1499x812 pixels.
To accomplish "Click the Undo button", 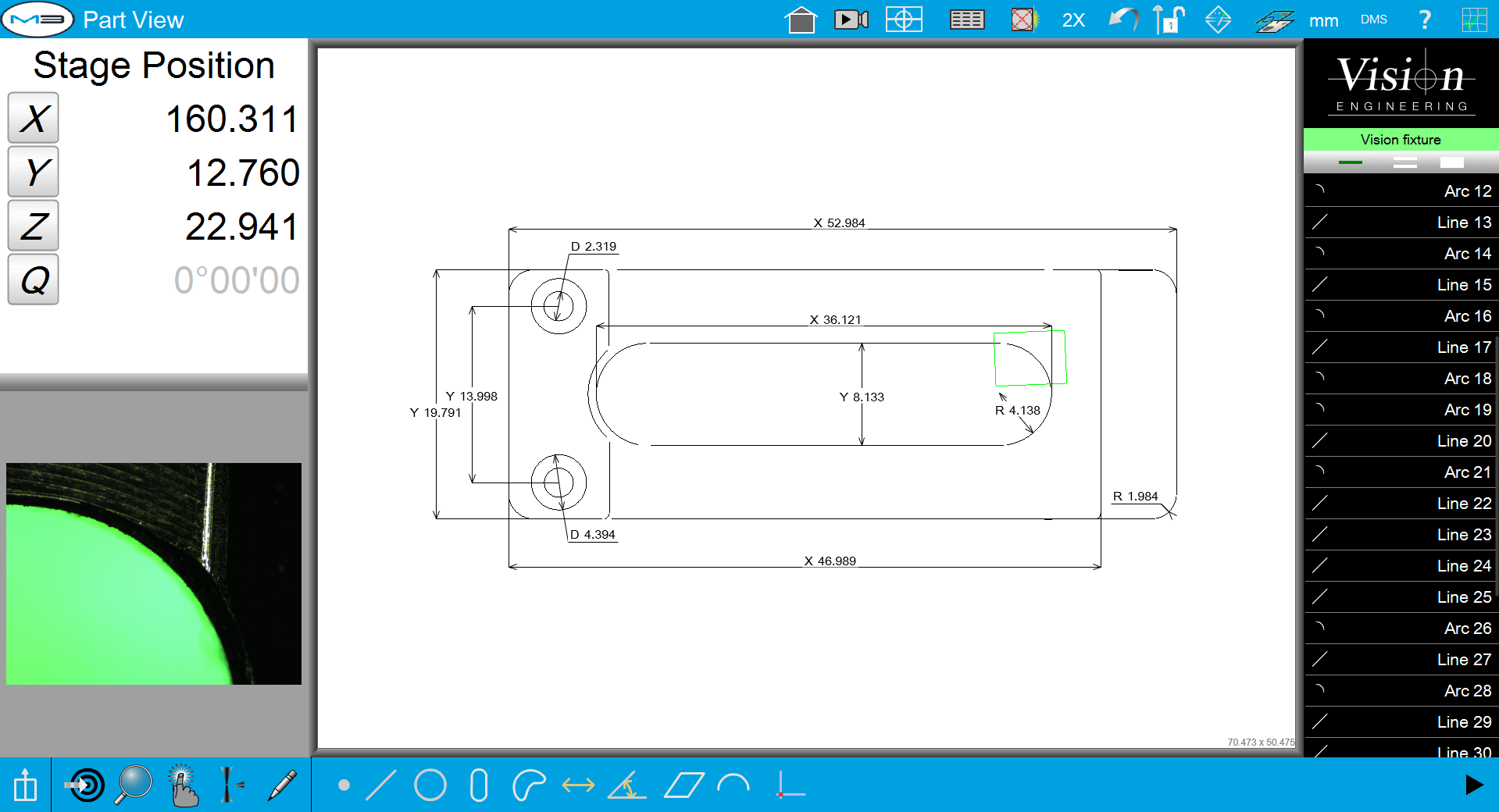I will click(x=1122, y=19).
